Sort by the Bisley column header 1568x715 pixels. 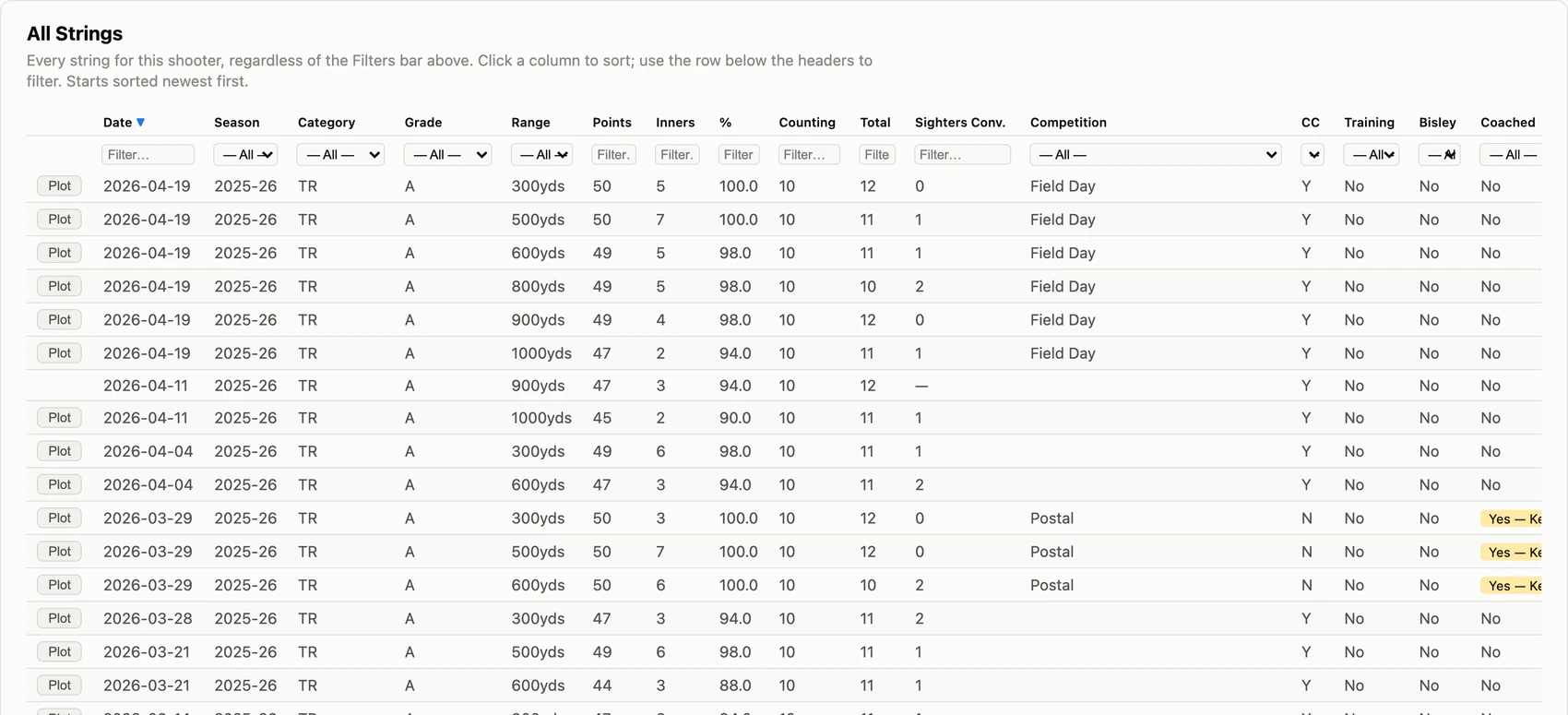point(1438,123)
